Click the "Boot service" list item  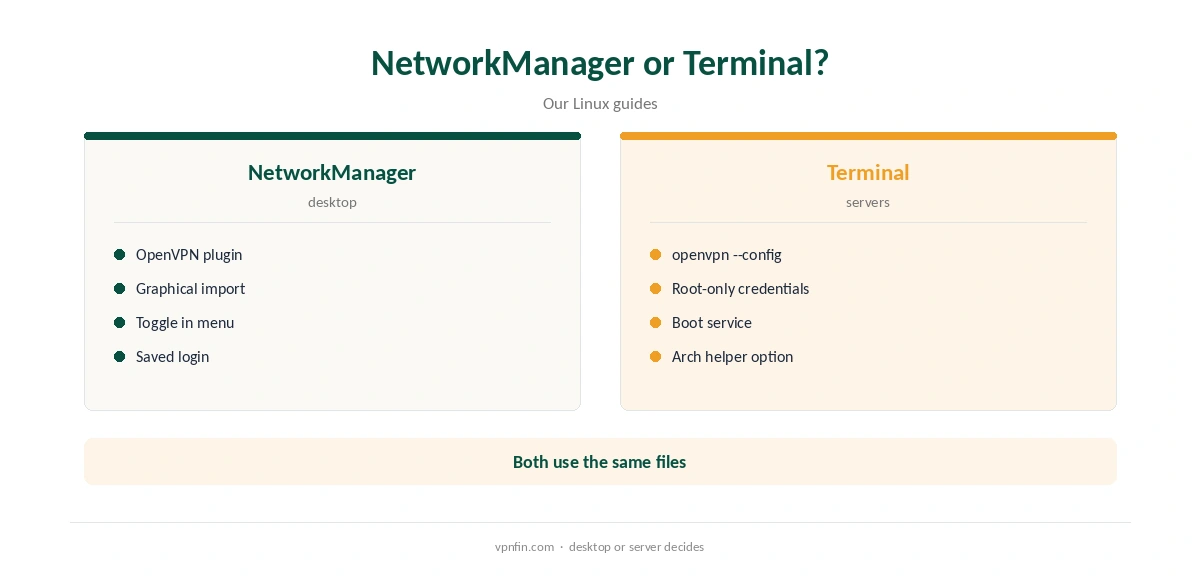click(712, 322)
